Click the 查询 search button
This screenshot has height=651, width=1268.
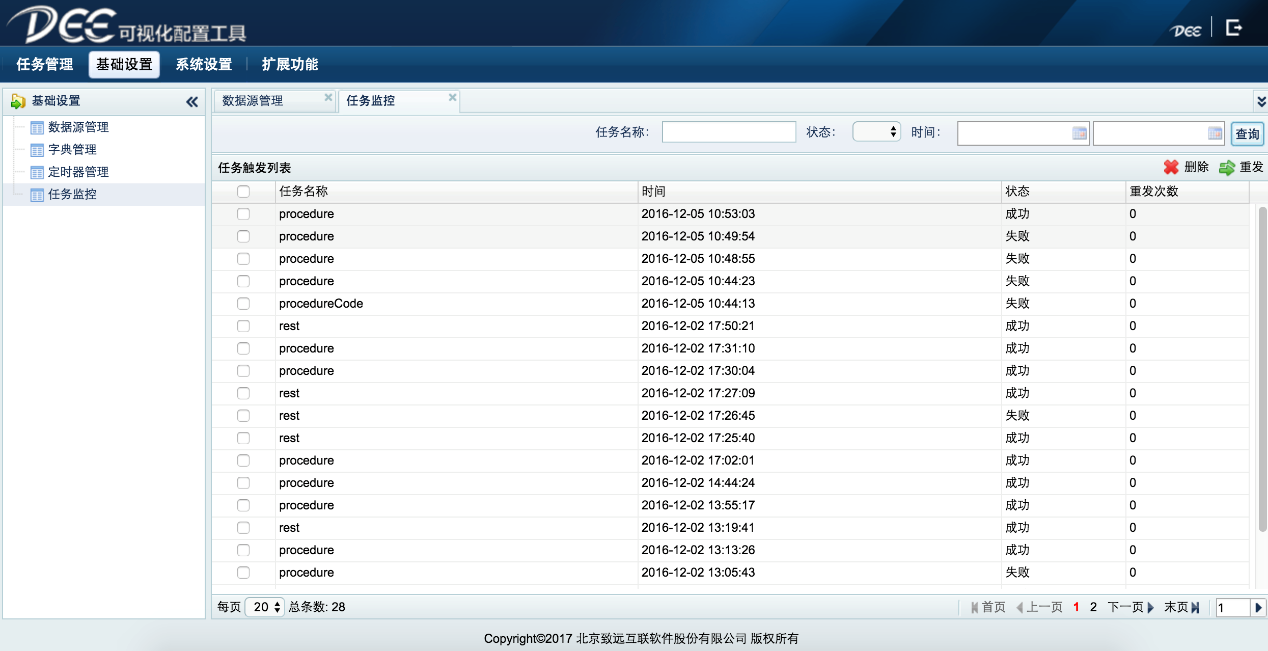pyautogui.click(x=1247, y=134)
